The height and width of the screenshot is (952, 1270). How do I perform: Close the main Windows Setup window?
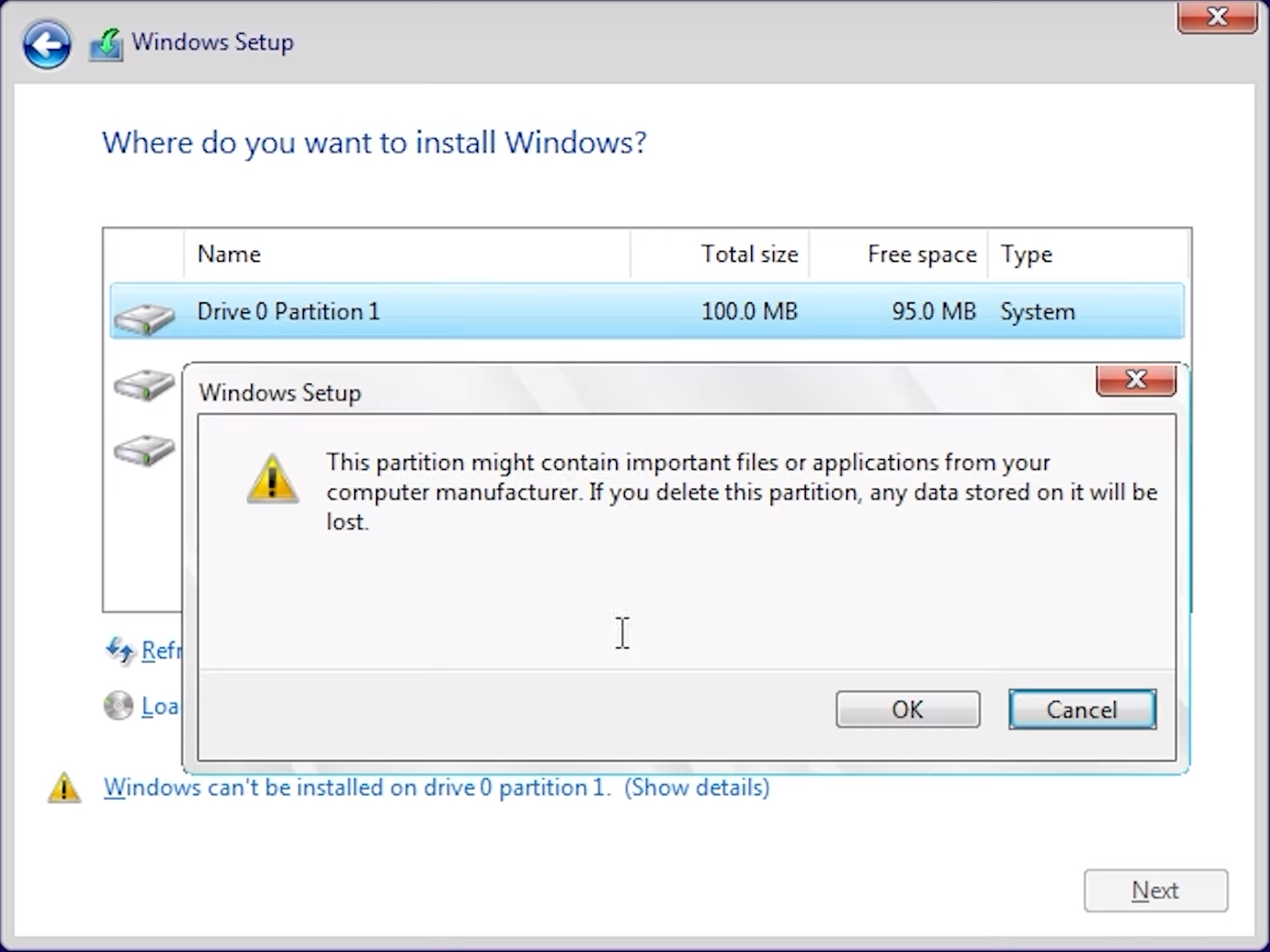point(1217,16)
